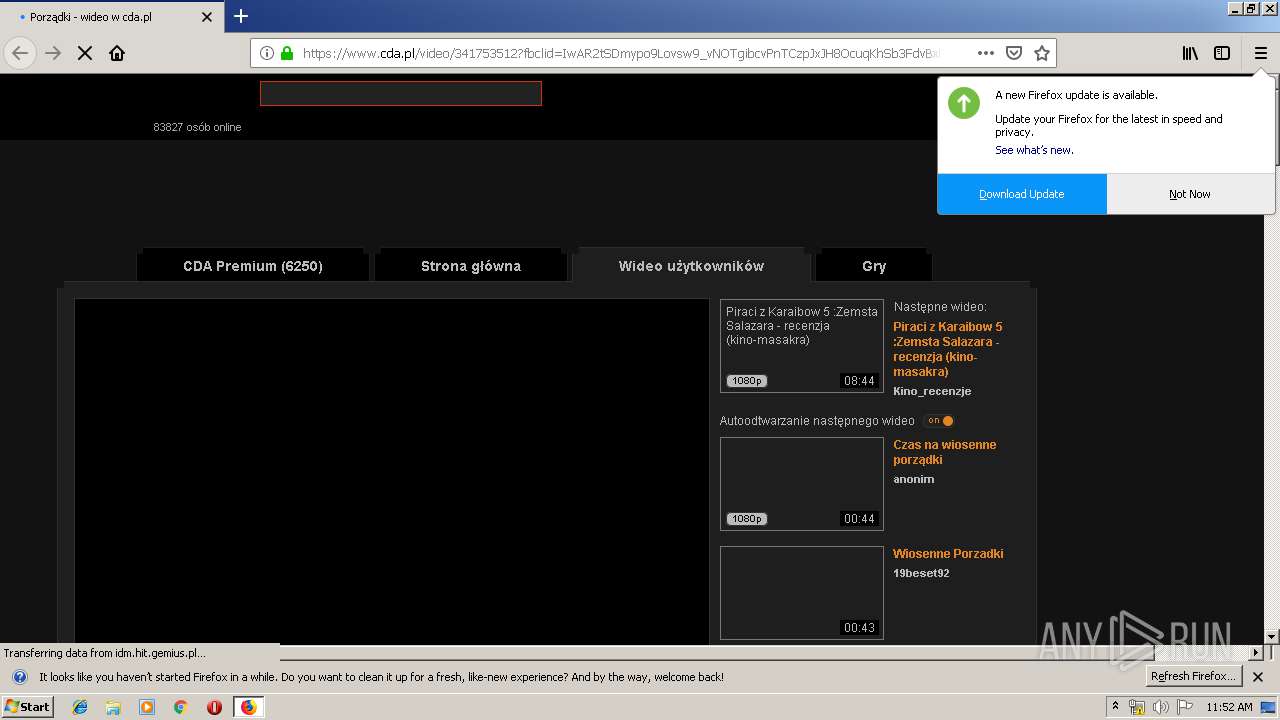View the green padlock connection details

coord(287,53)
